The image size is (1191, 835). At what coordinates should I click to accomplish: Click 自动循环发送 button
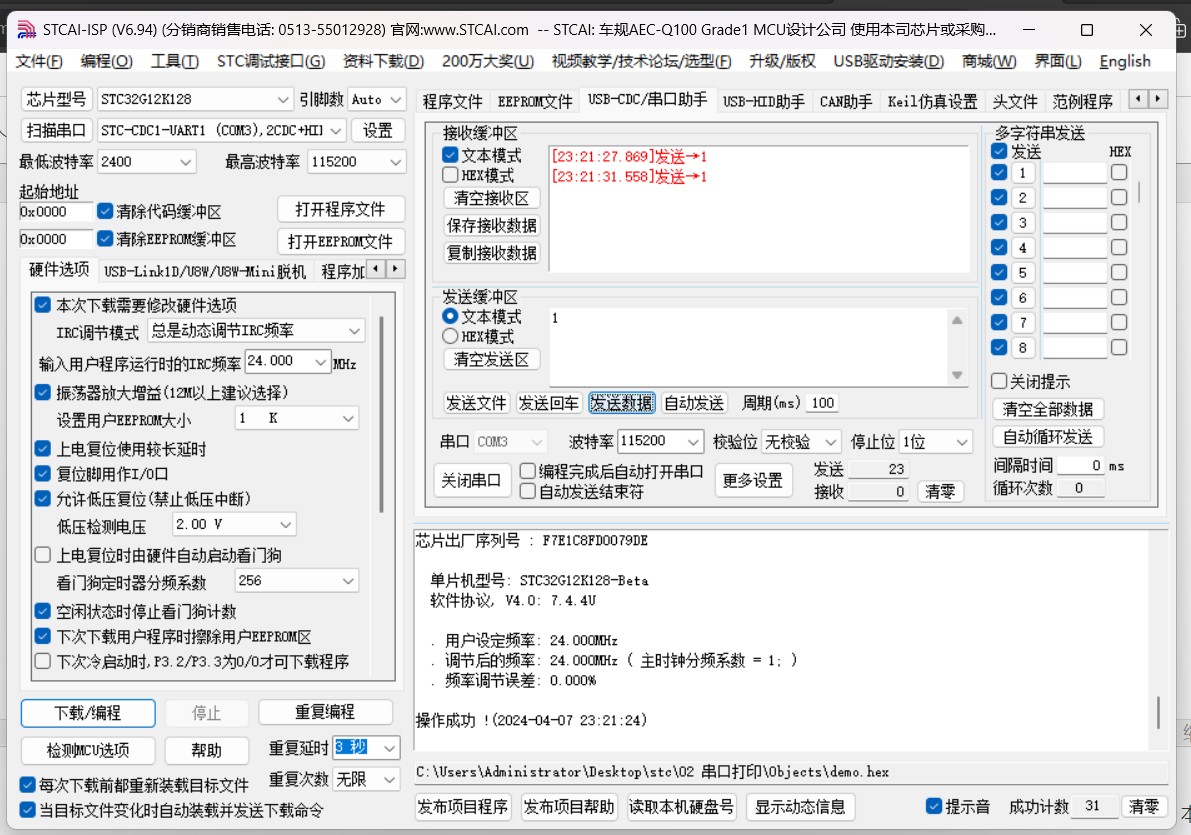pyautogui.click(x=1047, y=437)
